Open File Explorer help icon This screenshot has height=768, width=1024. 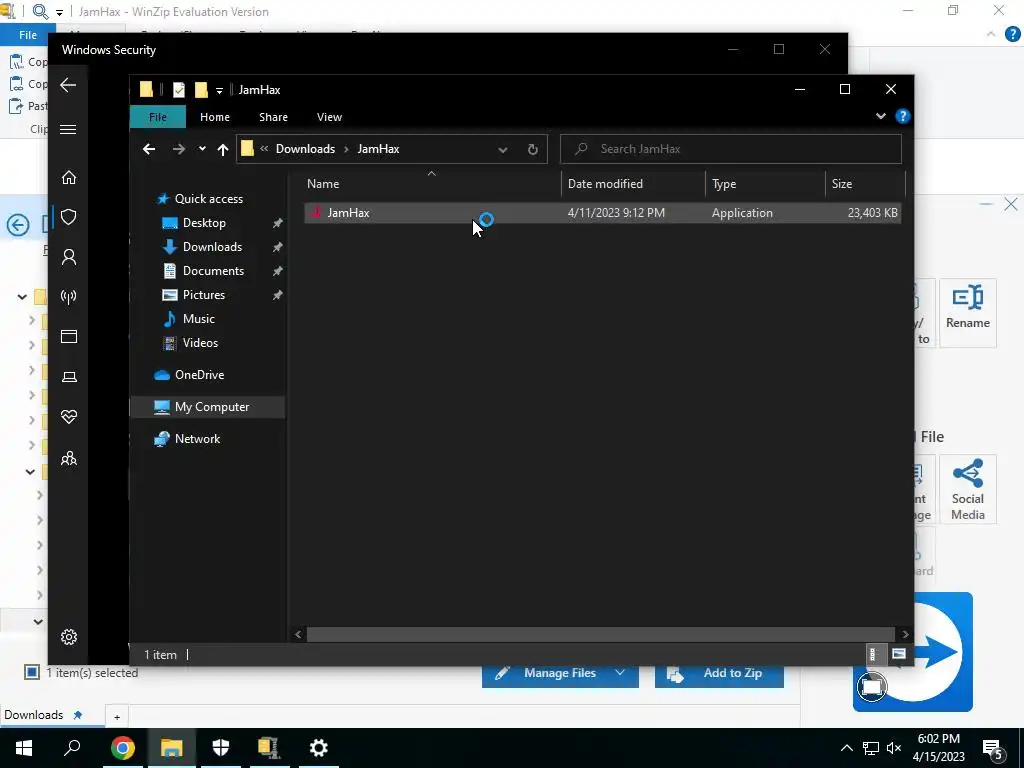[903, 116]
